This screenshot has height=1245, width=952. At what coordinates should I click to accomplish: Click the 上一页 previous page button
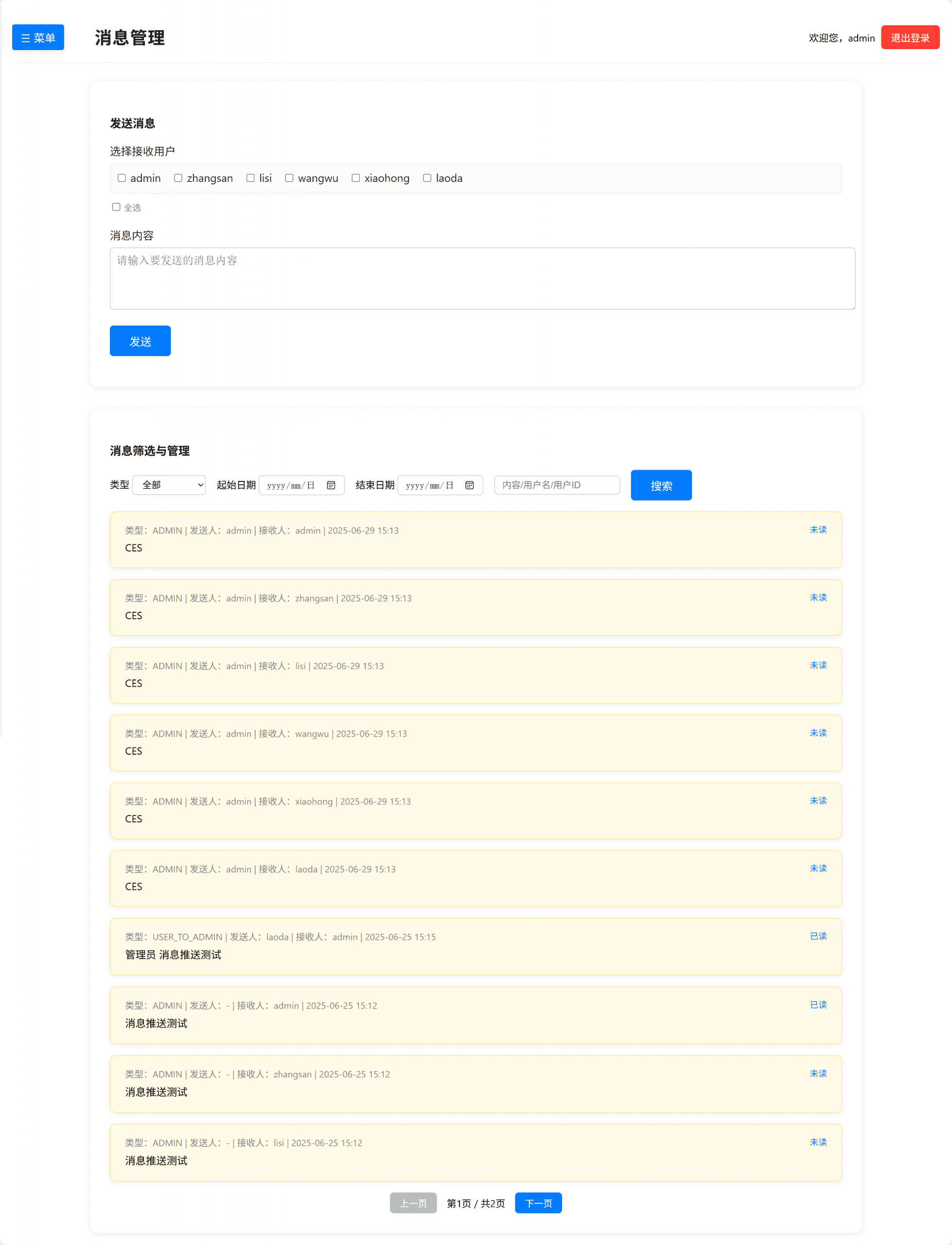pyautogui.click(x=413, y=1203)
